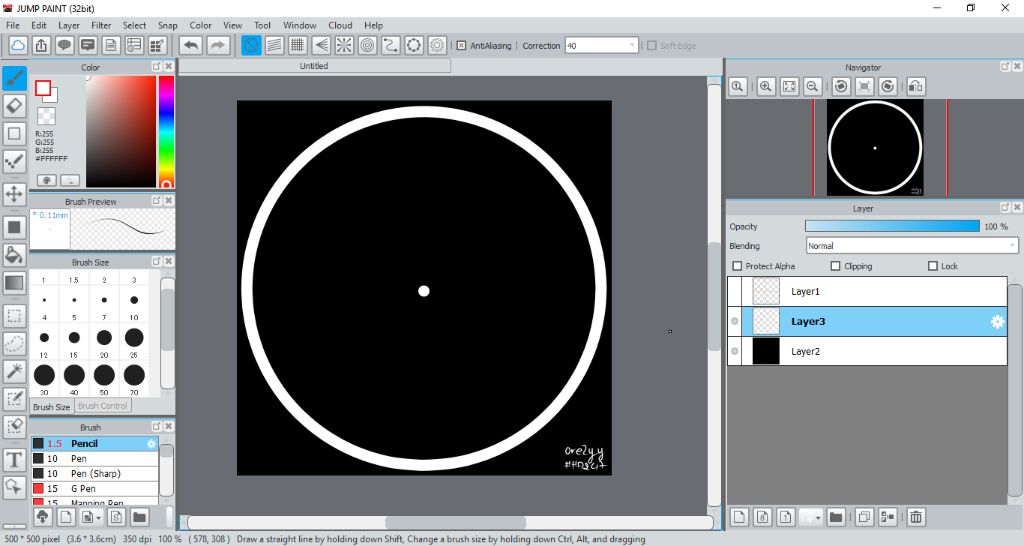Open Pencil brush settings gear
1024x546 pixels.
coord(151,443)
